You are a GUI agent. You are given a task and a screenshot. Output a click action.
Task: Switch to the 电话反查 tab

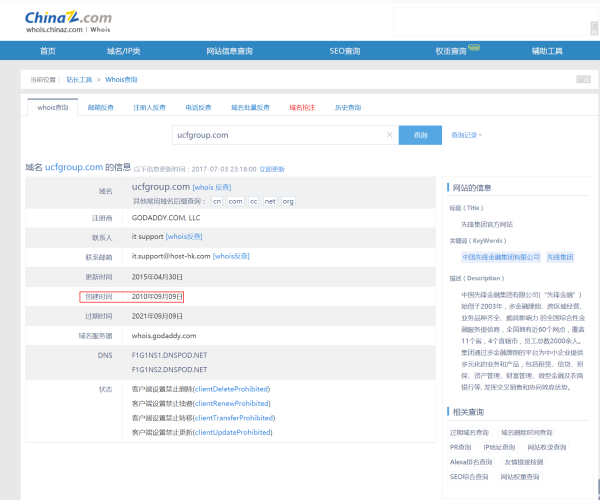(x=198, y=107)
